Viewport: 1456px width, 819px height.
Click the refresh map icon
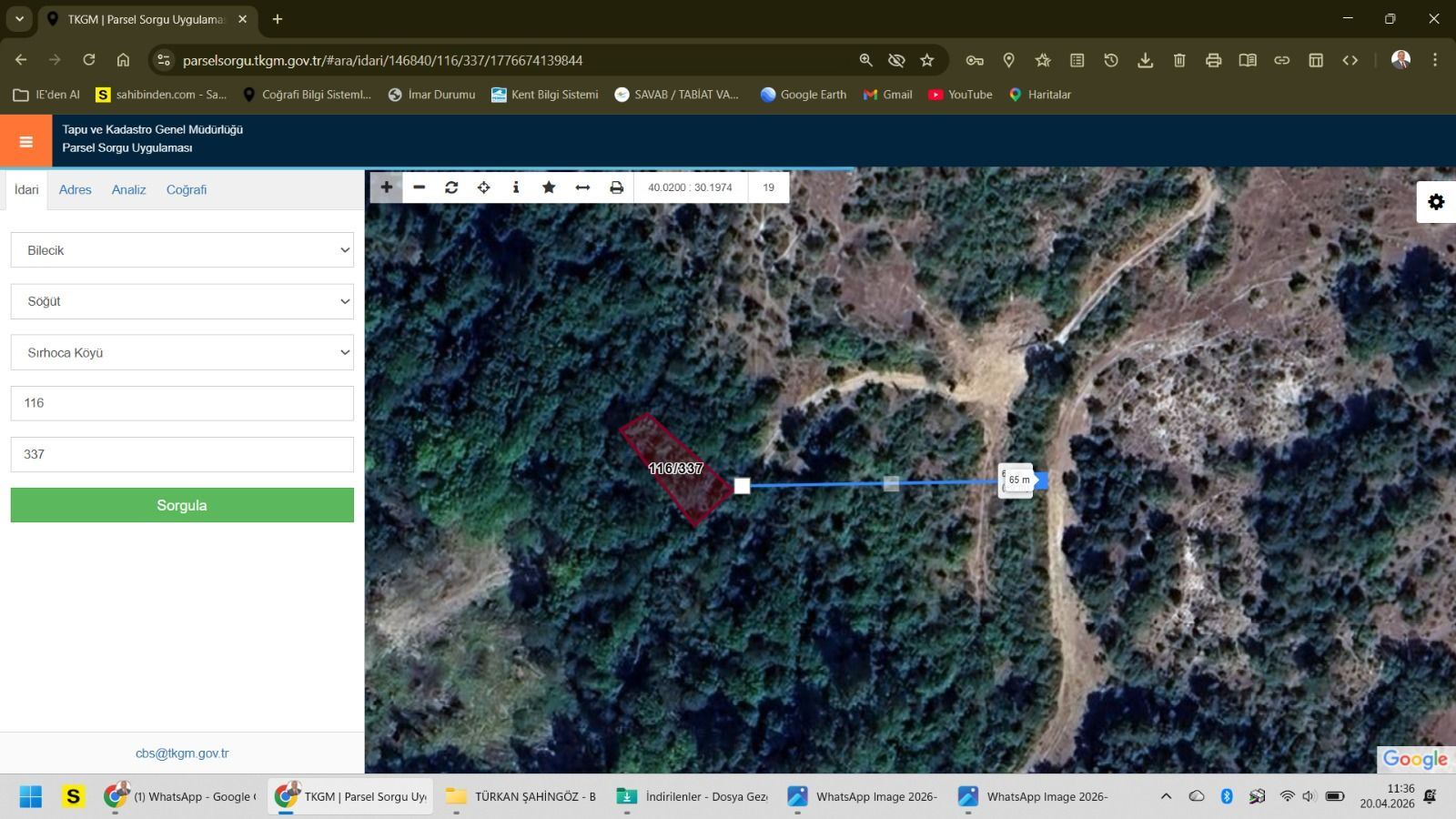[451, 187]
